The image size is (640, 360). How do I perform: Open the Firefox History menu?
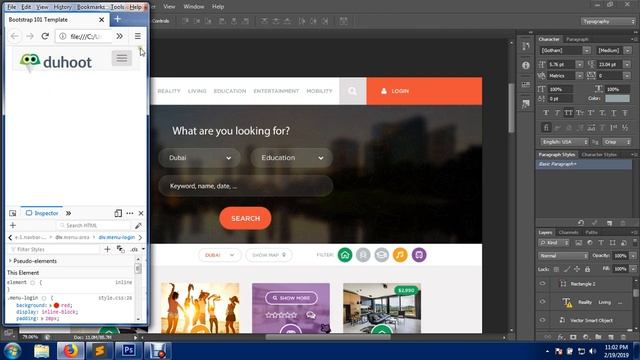point(62,7)
